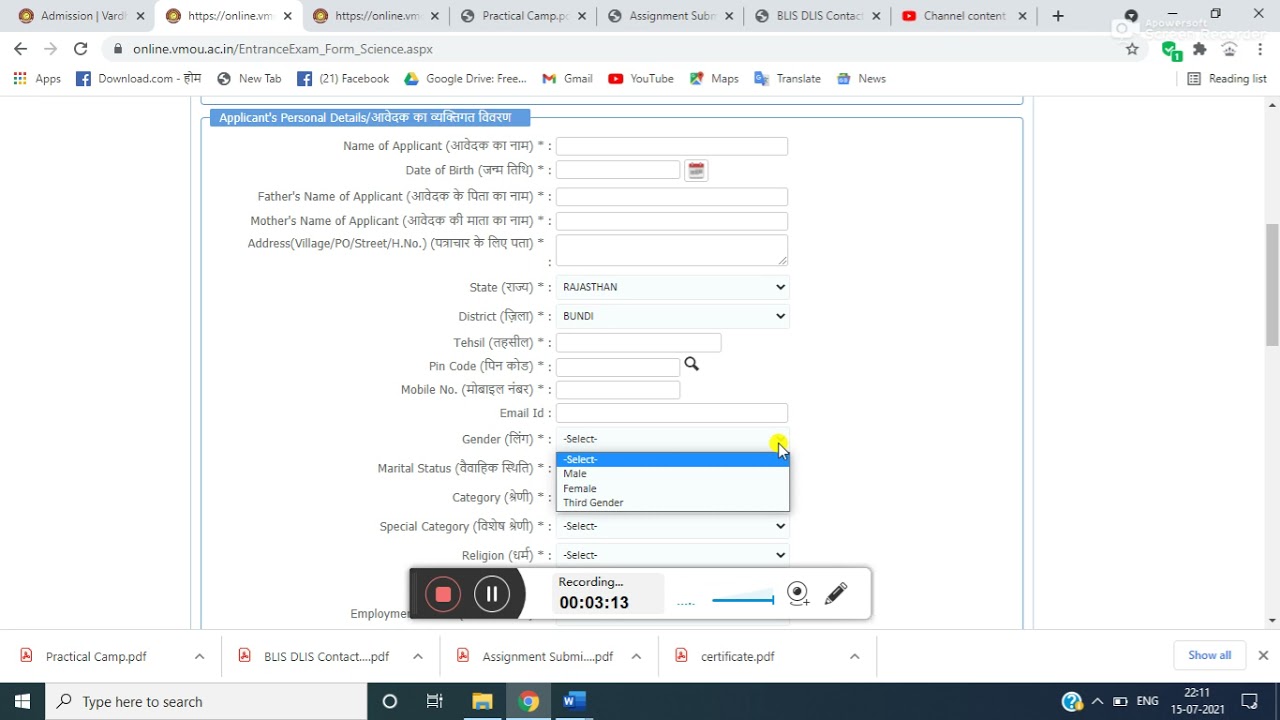Open the recorder webcam icon
Image resolution: width=1280 pixels, height=720 pixels.
point(798,594)
